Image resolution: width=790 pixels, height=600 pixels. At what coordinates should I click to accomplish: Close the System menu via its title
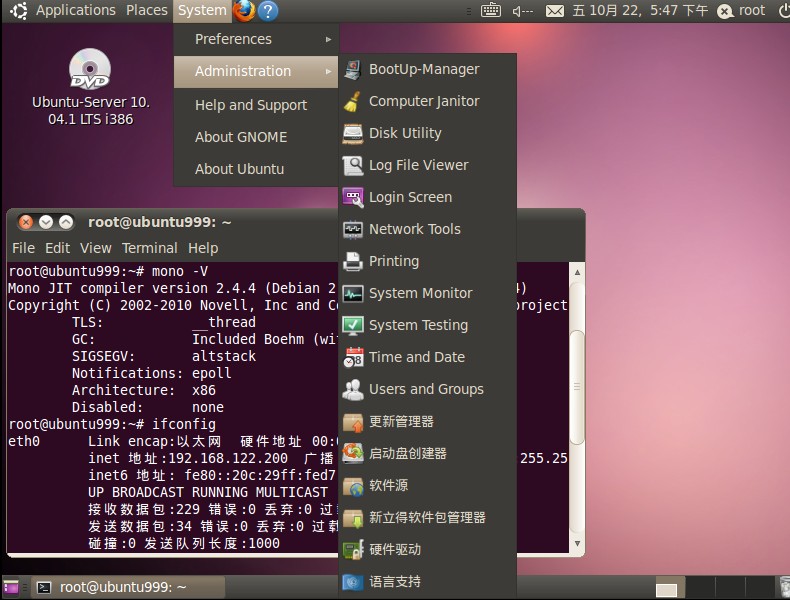tap(202, 10)
